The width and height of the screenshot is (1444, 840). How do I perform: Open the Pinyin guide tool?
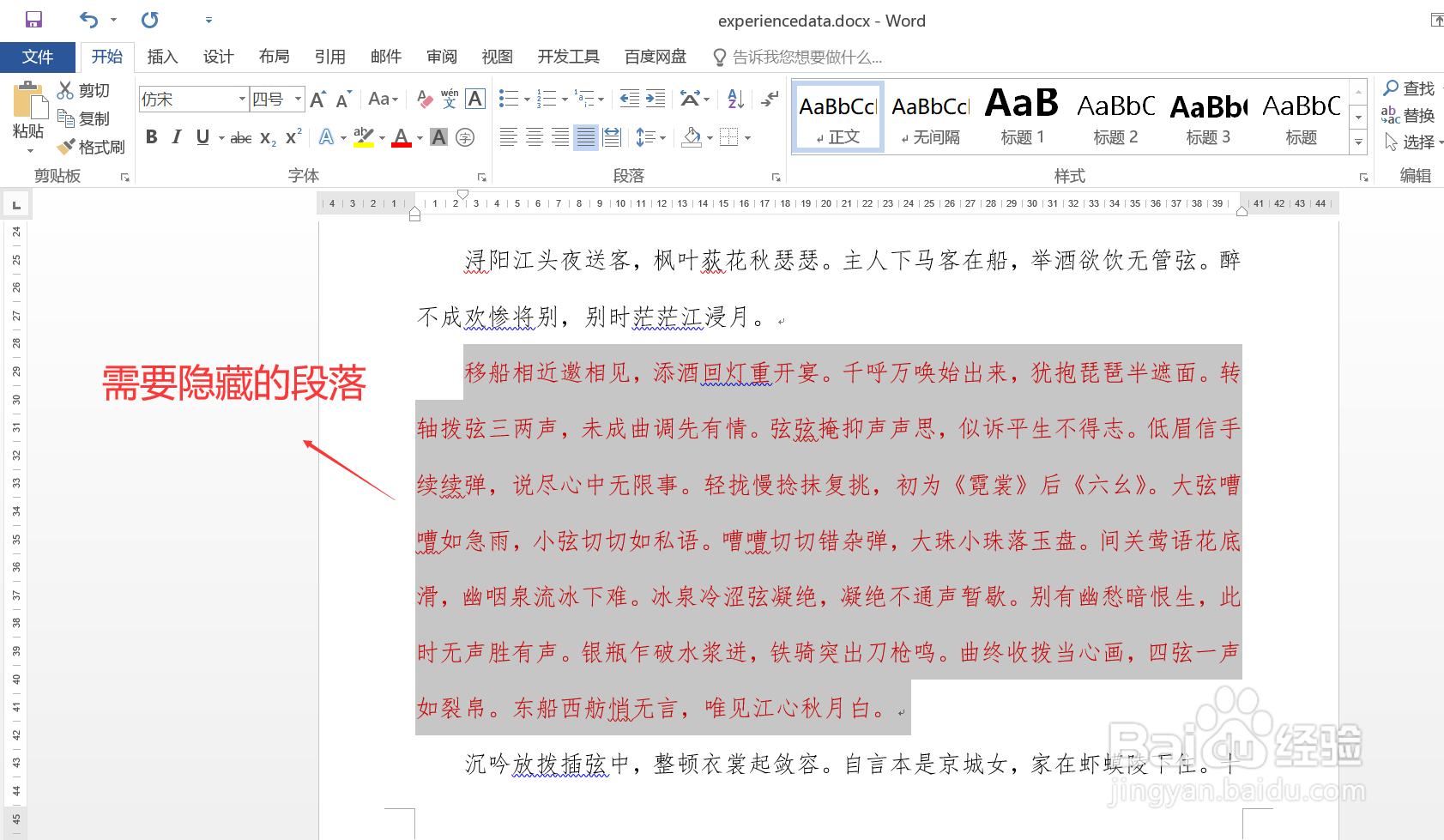(450, 98)
